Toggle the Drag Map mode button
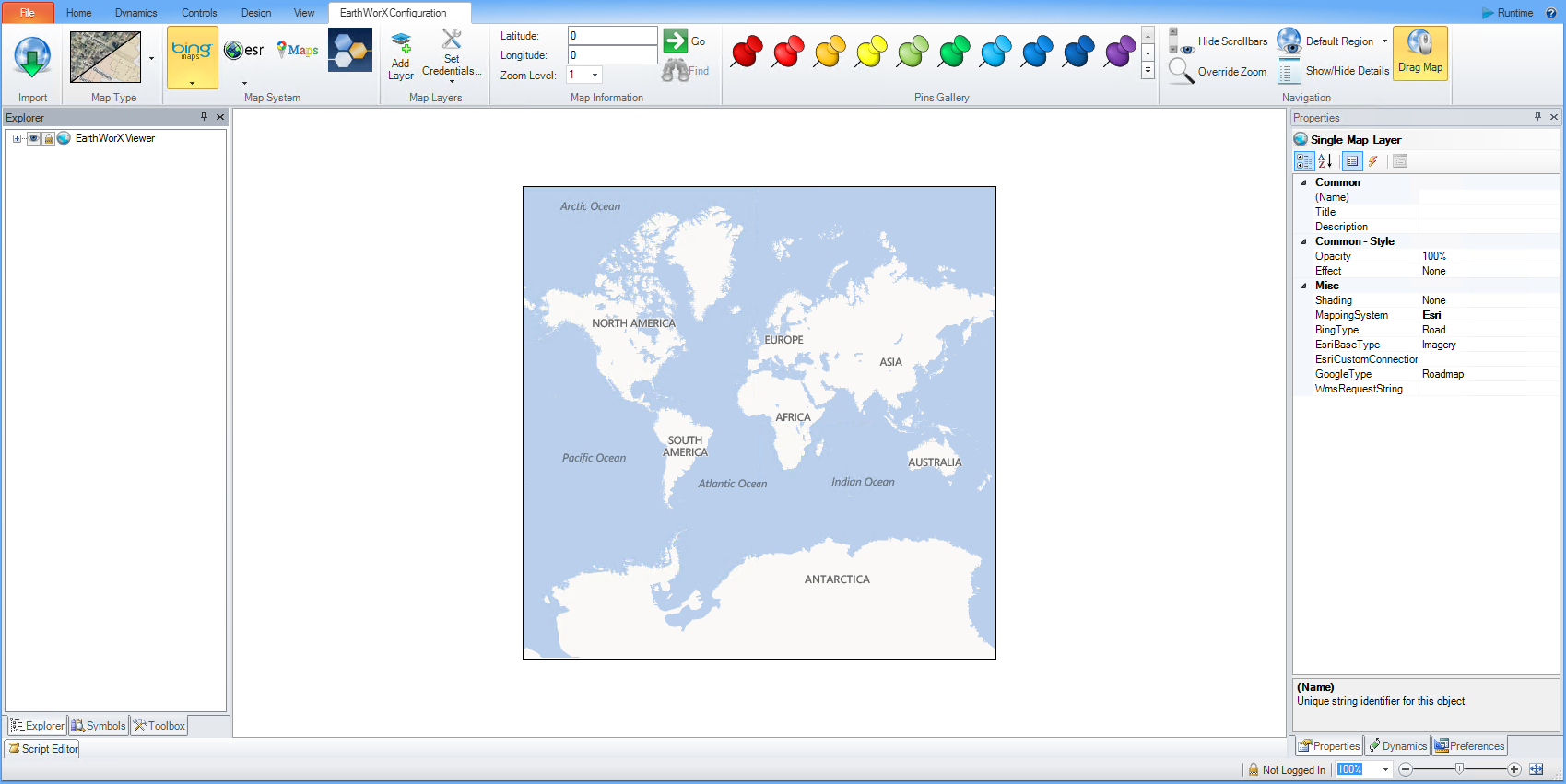The image size is (1566, 784). click(1419, 53)
